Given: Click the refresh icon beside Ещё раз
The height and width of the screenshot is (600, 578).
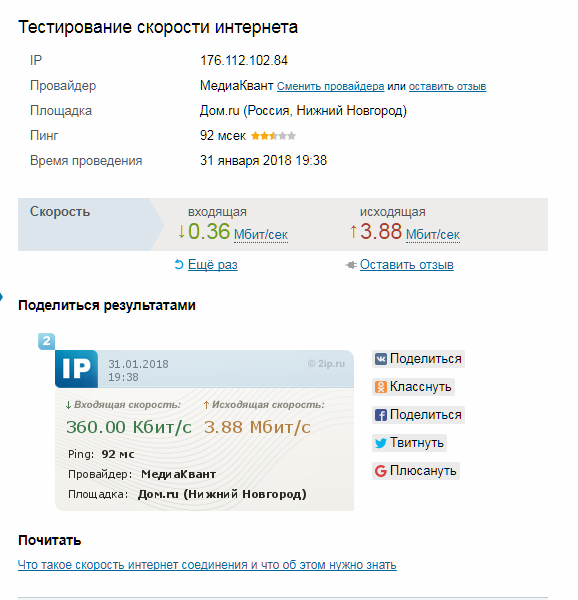Looking at the screenshot, I should pos(179,264).
